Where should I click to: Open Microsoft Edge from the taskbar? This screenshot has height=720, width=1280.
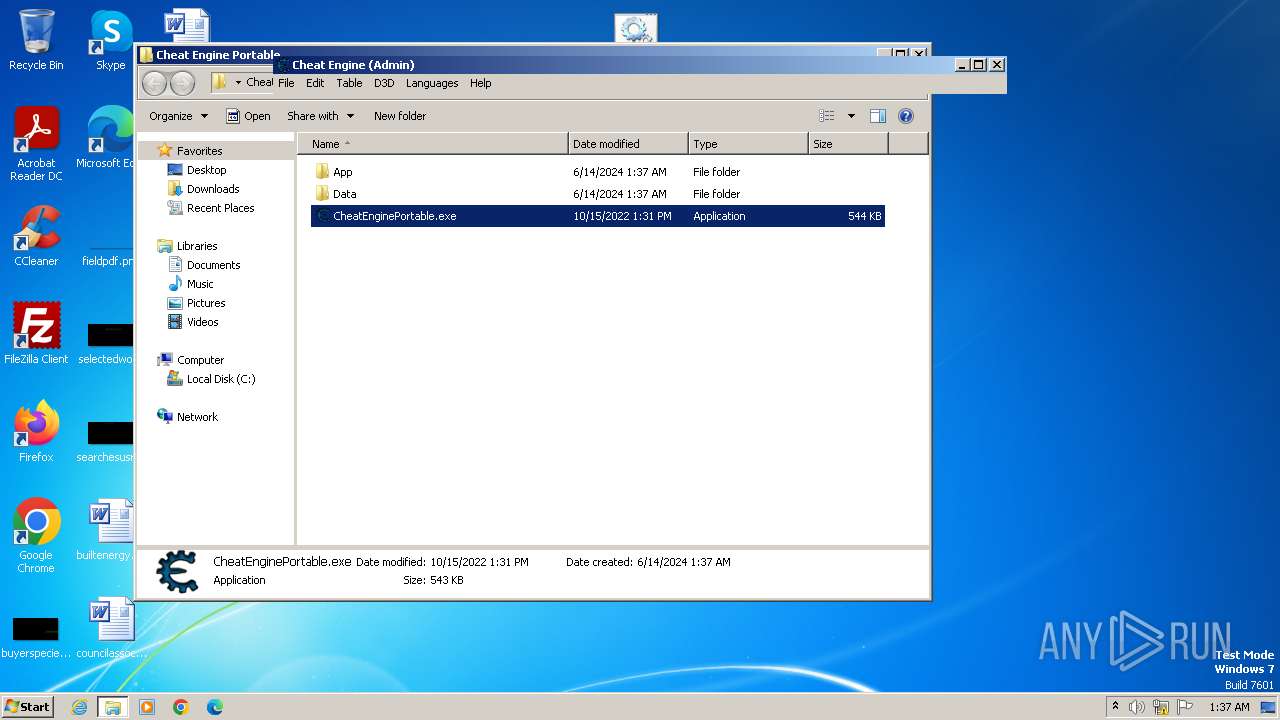(x=215, y=707)
